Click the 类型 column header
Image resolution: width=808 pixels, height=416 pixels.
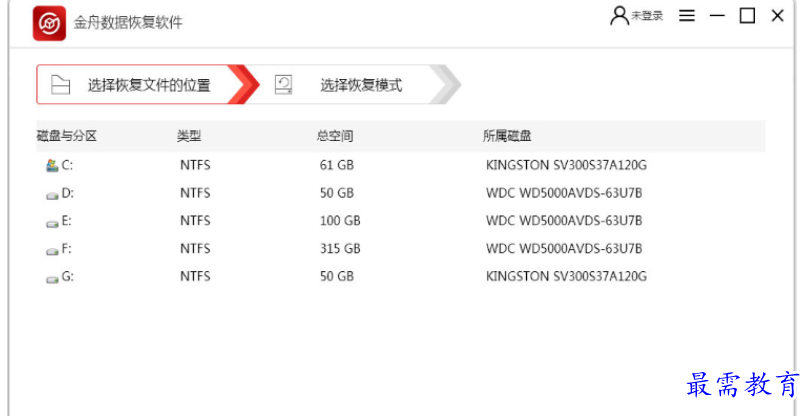tap(189, 136)
